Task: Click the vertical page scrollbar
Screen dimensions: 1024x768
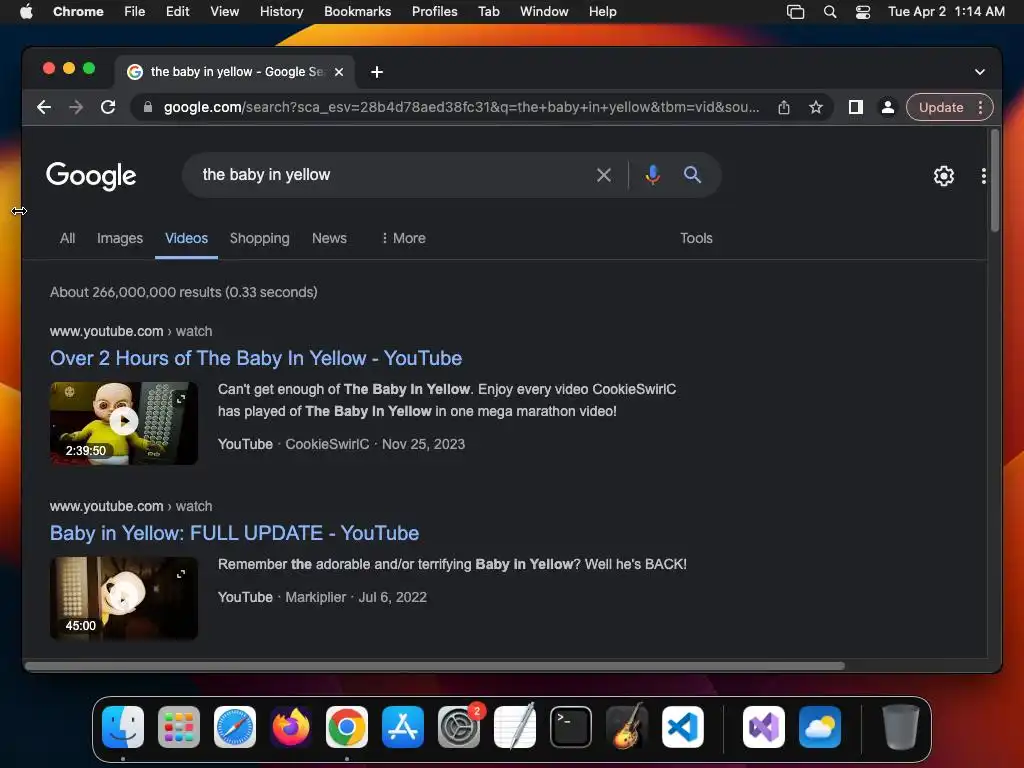Action: click(x=995, y=181)
